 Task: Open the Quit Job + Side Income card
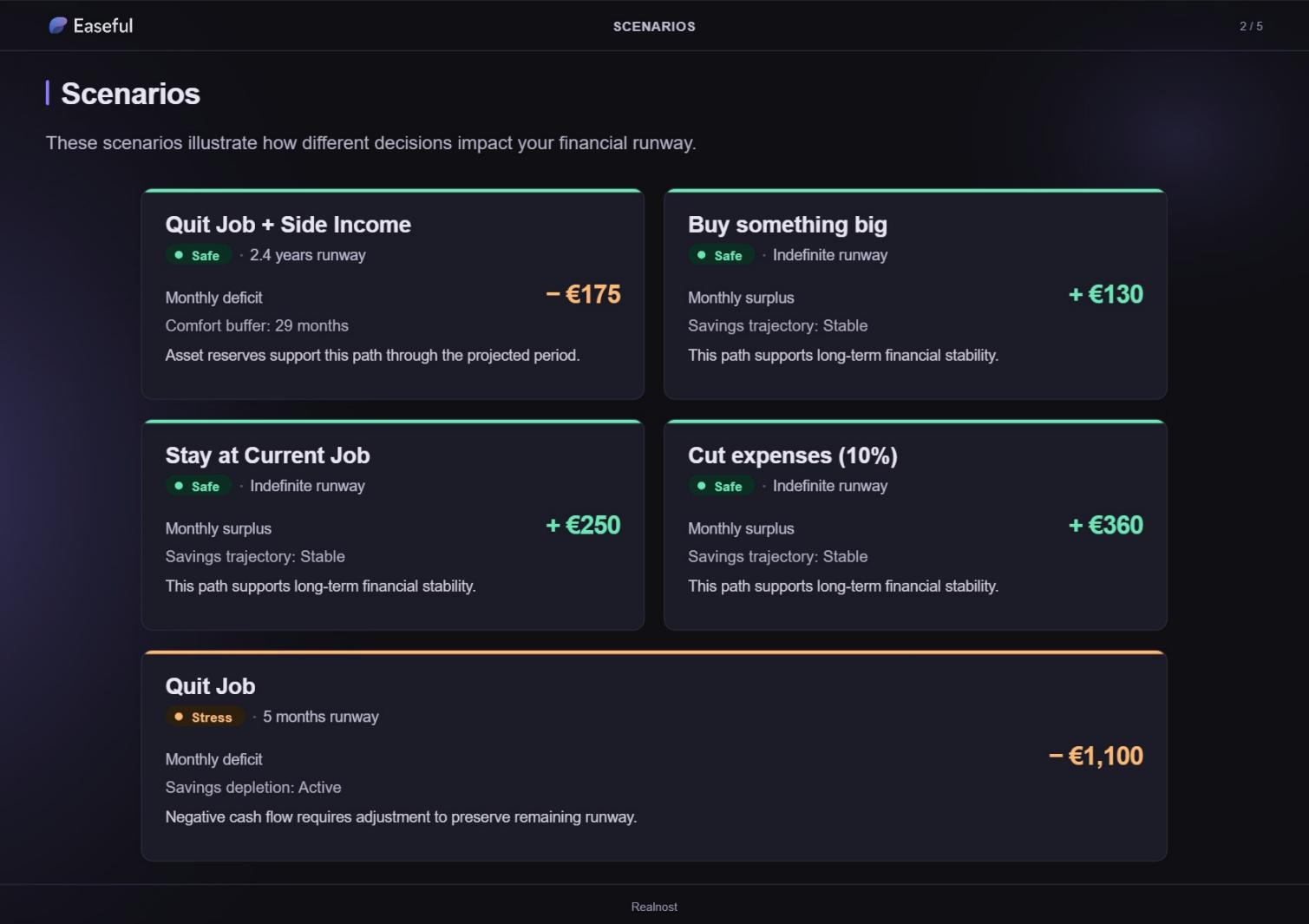tap(288, 225)
